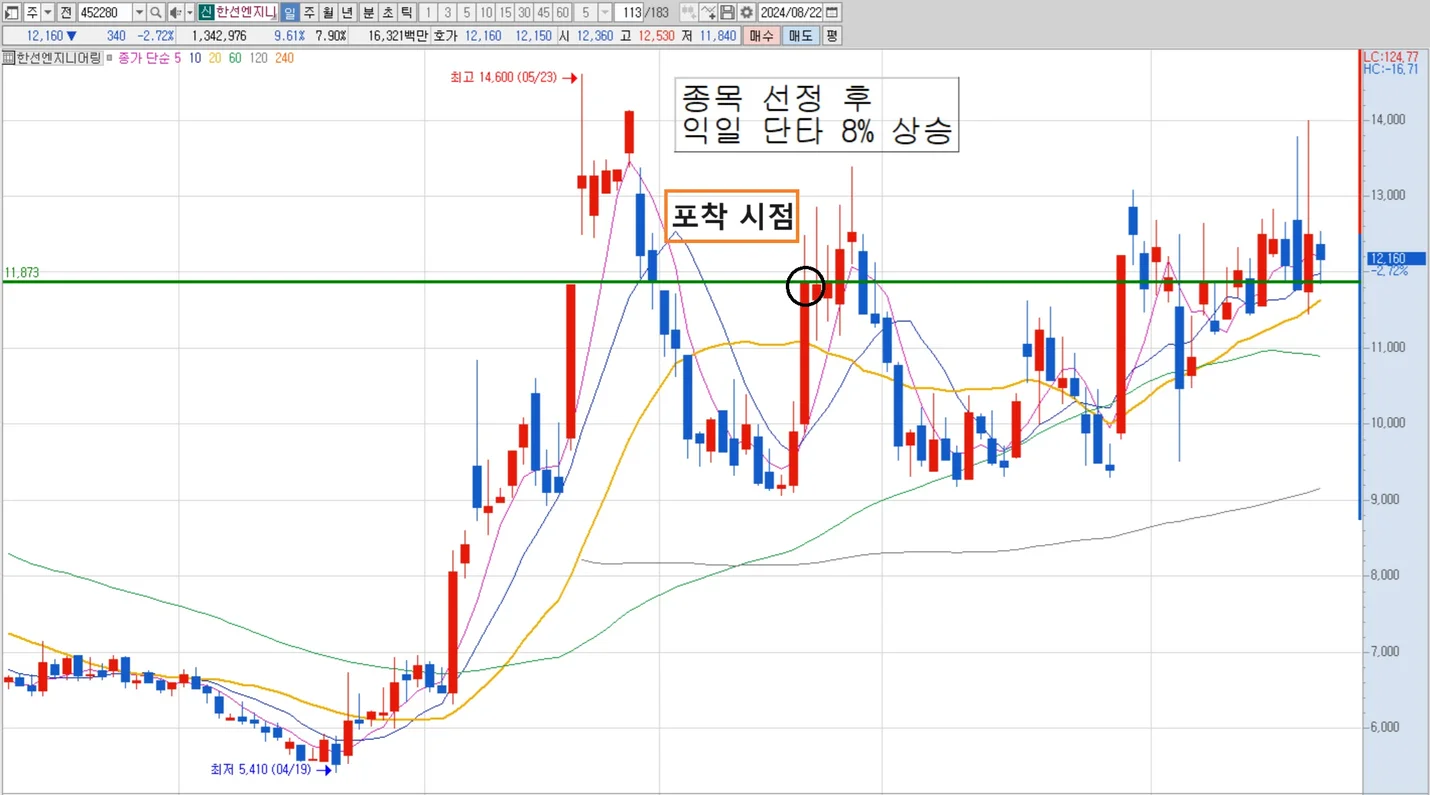Click the 한선엔지니어링 chart legend label
The width and height of the screenshot is (1430, 795).
59,58
